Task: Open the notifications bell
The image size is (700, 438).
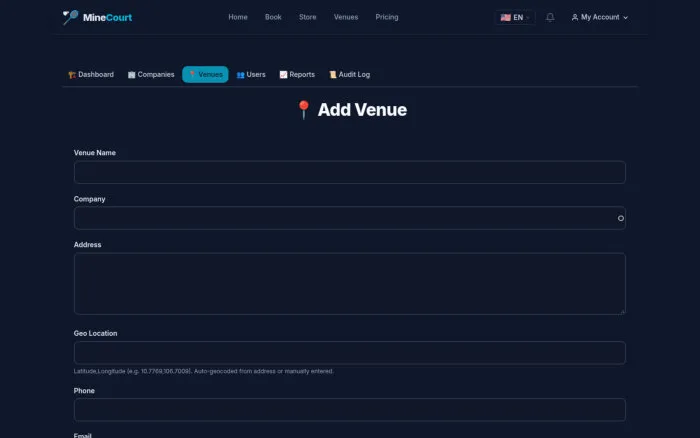Action: [x=550, y=17]
